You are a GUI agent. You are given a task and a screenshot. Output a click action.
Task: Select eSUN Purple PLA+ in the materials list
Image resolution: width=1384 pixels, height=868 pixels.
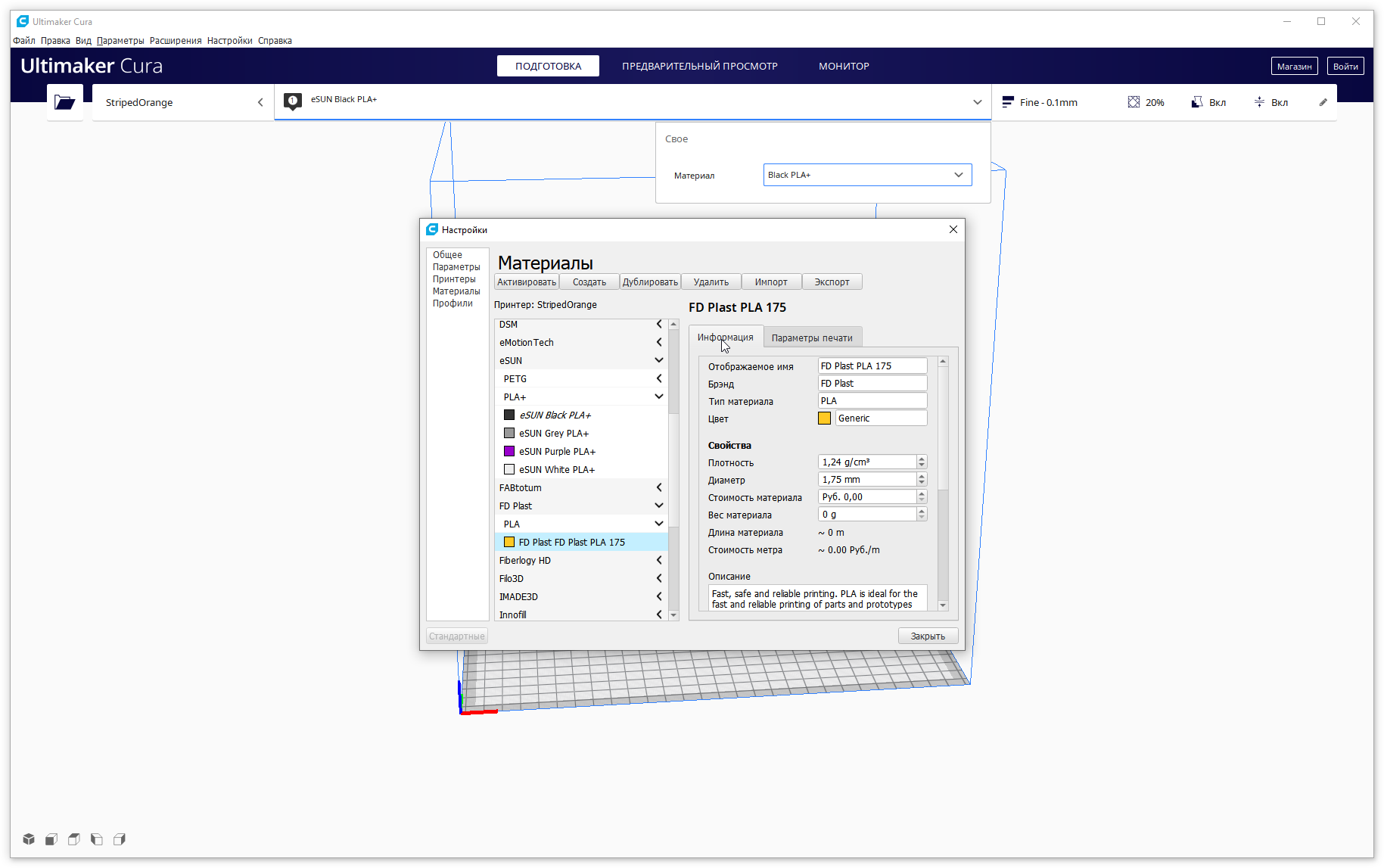(x=557, y=451)
